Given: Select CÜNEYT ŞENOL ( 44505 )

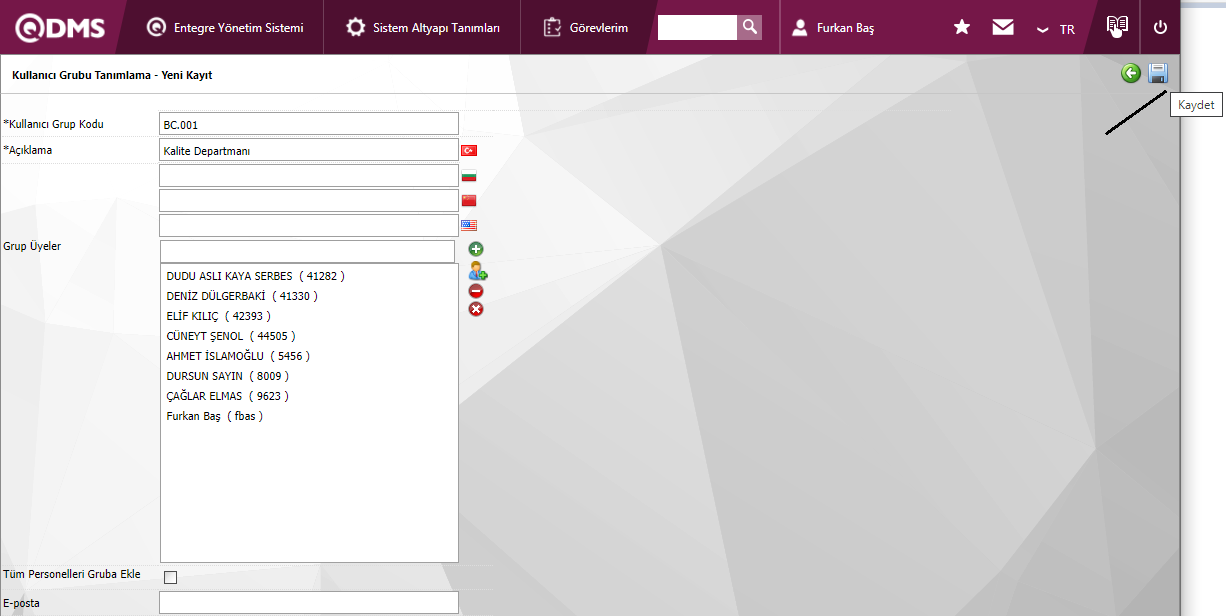Looking at the screenshot, I should [x=231, y=336].
